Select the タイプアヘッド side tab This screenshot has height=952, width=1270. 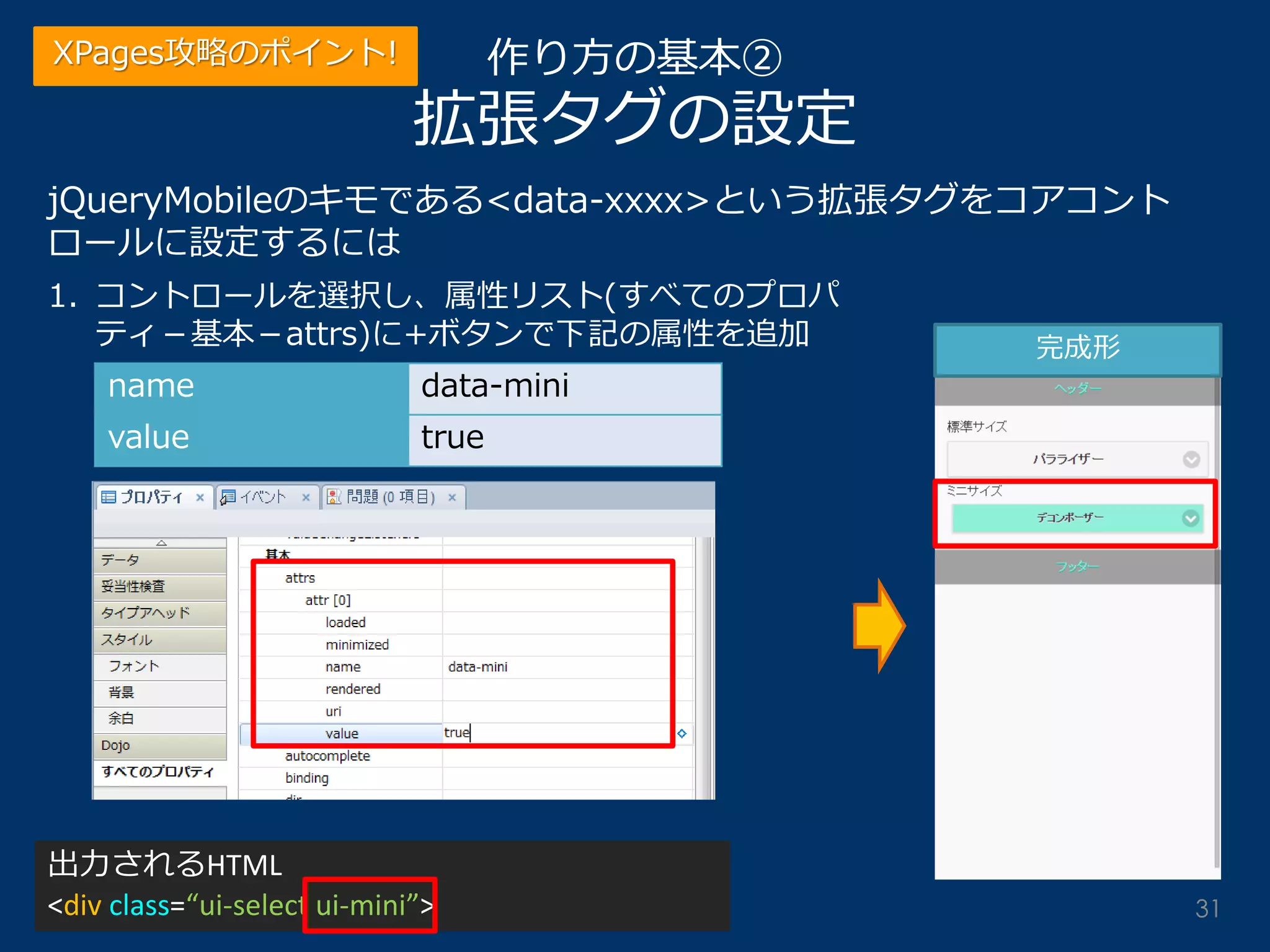(160, 613)
